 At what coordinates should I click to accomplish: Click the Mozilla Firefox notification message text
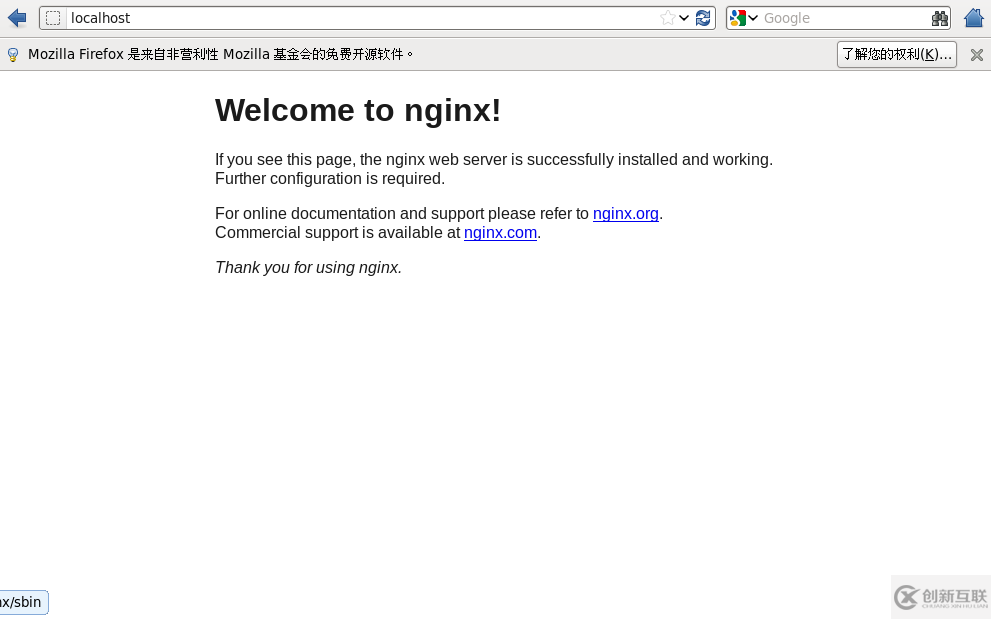(x=220, y=54)
